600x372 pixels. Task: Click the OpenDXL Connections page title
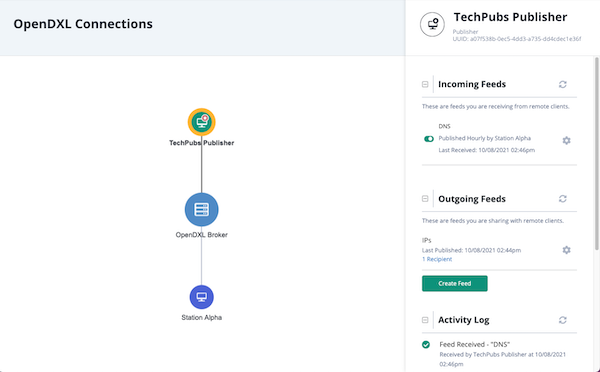(83, 24)
